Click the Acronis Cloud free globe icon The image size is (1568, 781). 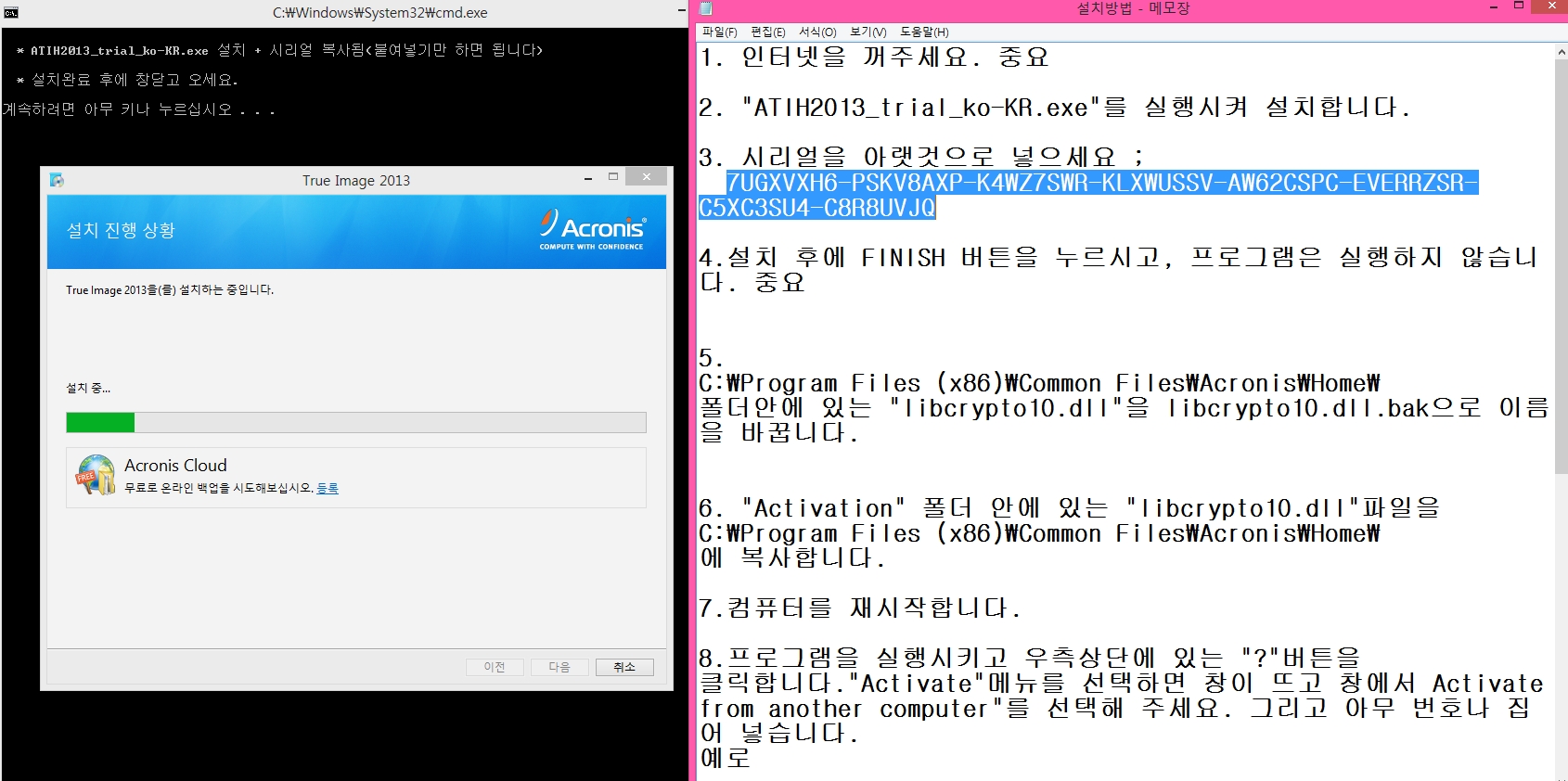(x=96, y=475)
